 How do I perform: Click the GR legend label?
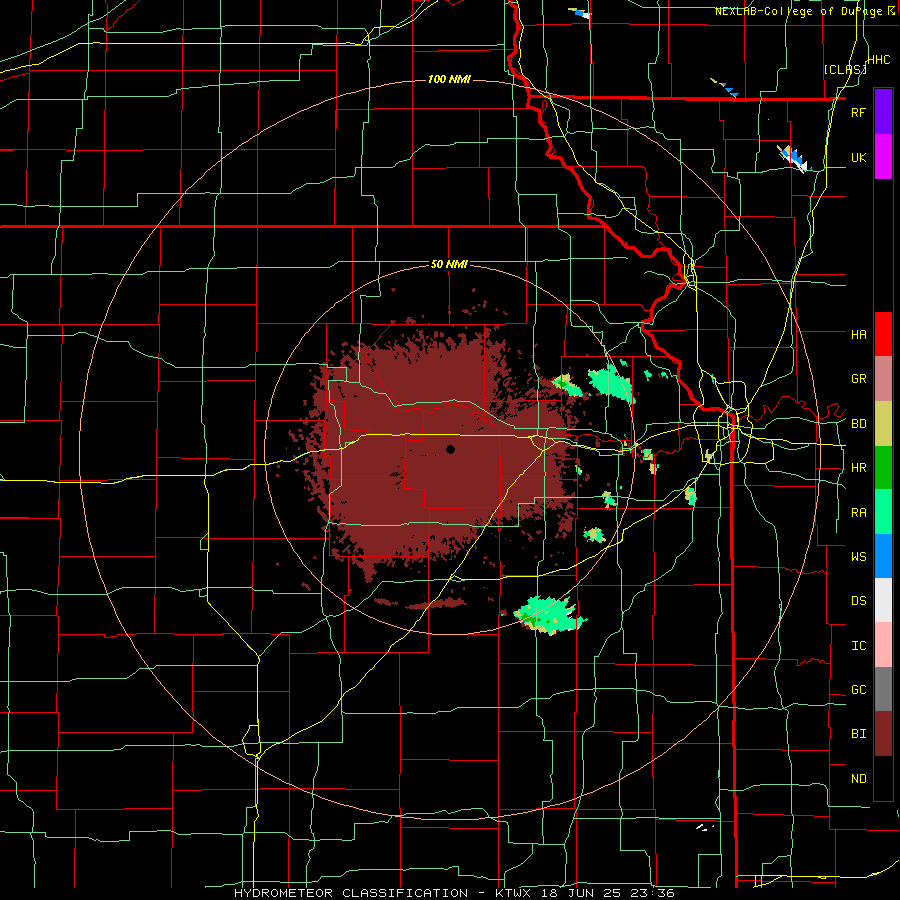(x=858, y=379)
